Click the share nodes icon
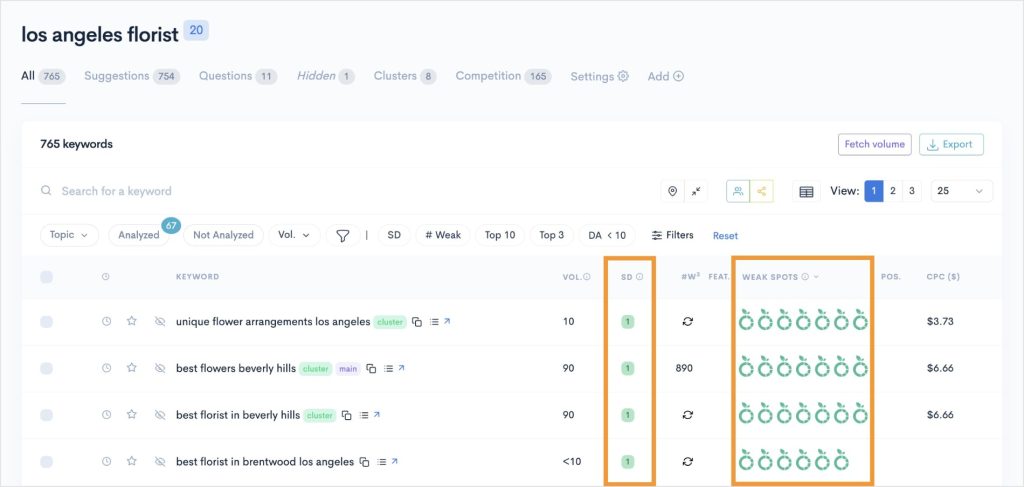The height and width of the screenshot is (487, 1024). pos(763,191)
